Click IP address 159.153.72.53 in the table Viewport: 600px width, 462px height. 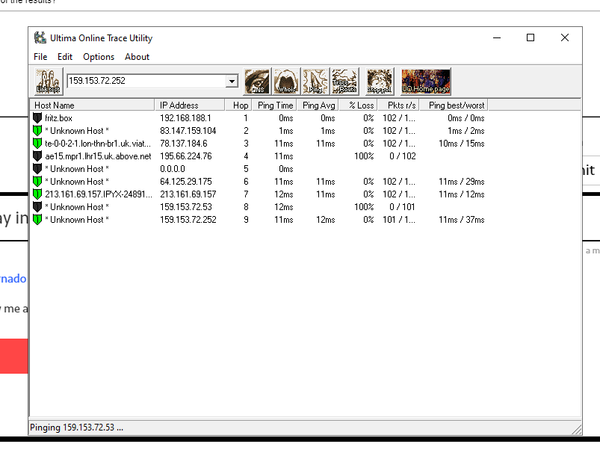pos(186,207)
